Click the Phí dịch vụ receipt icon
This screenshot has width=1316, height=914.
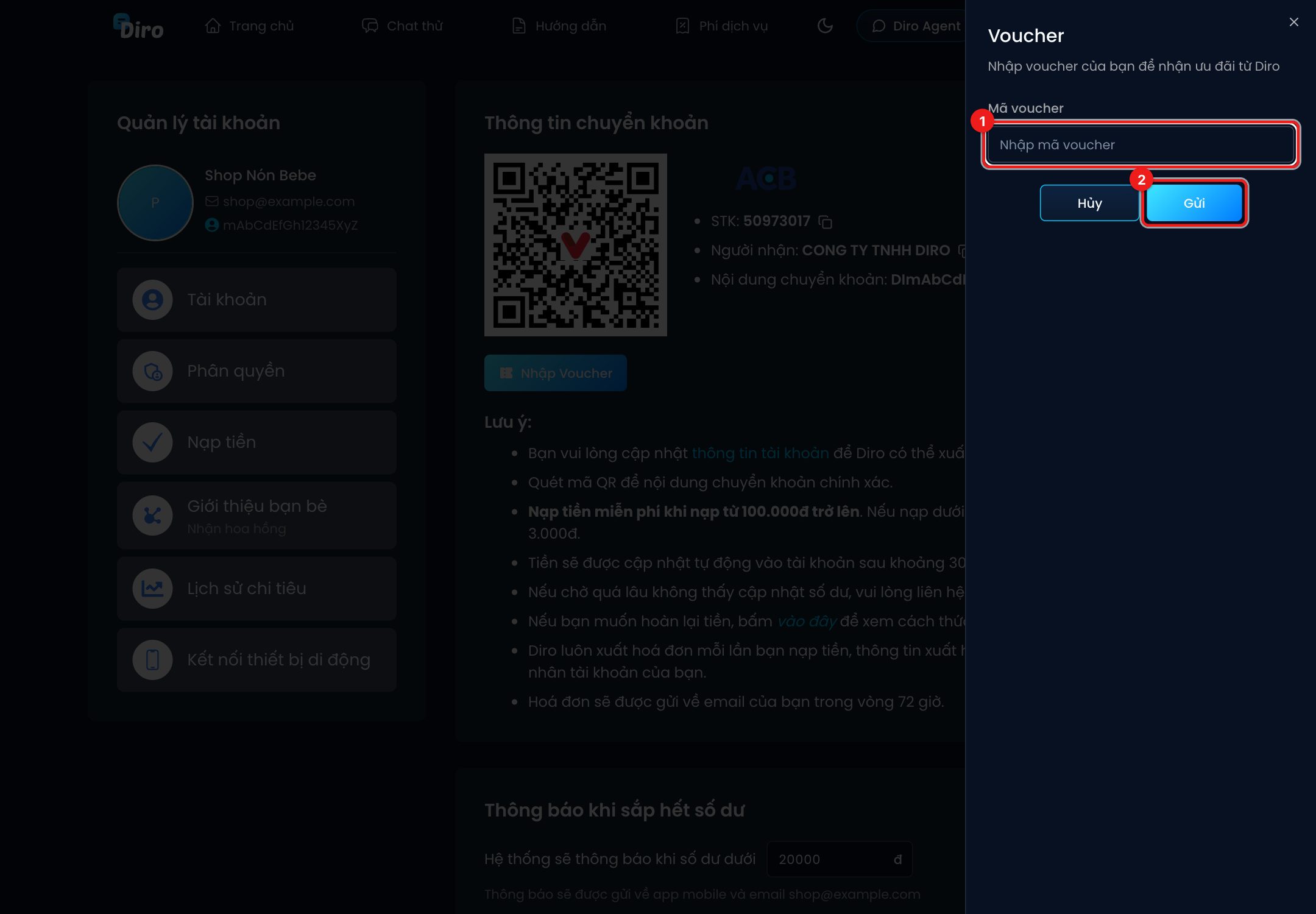click(682, 26)
